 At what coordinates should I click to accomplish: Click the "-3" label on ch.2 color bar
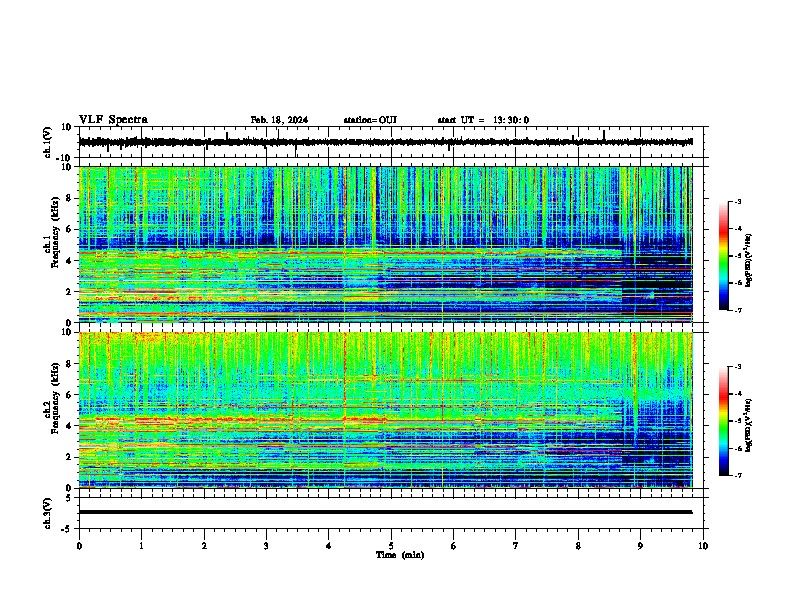coord(738,367)
